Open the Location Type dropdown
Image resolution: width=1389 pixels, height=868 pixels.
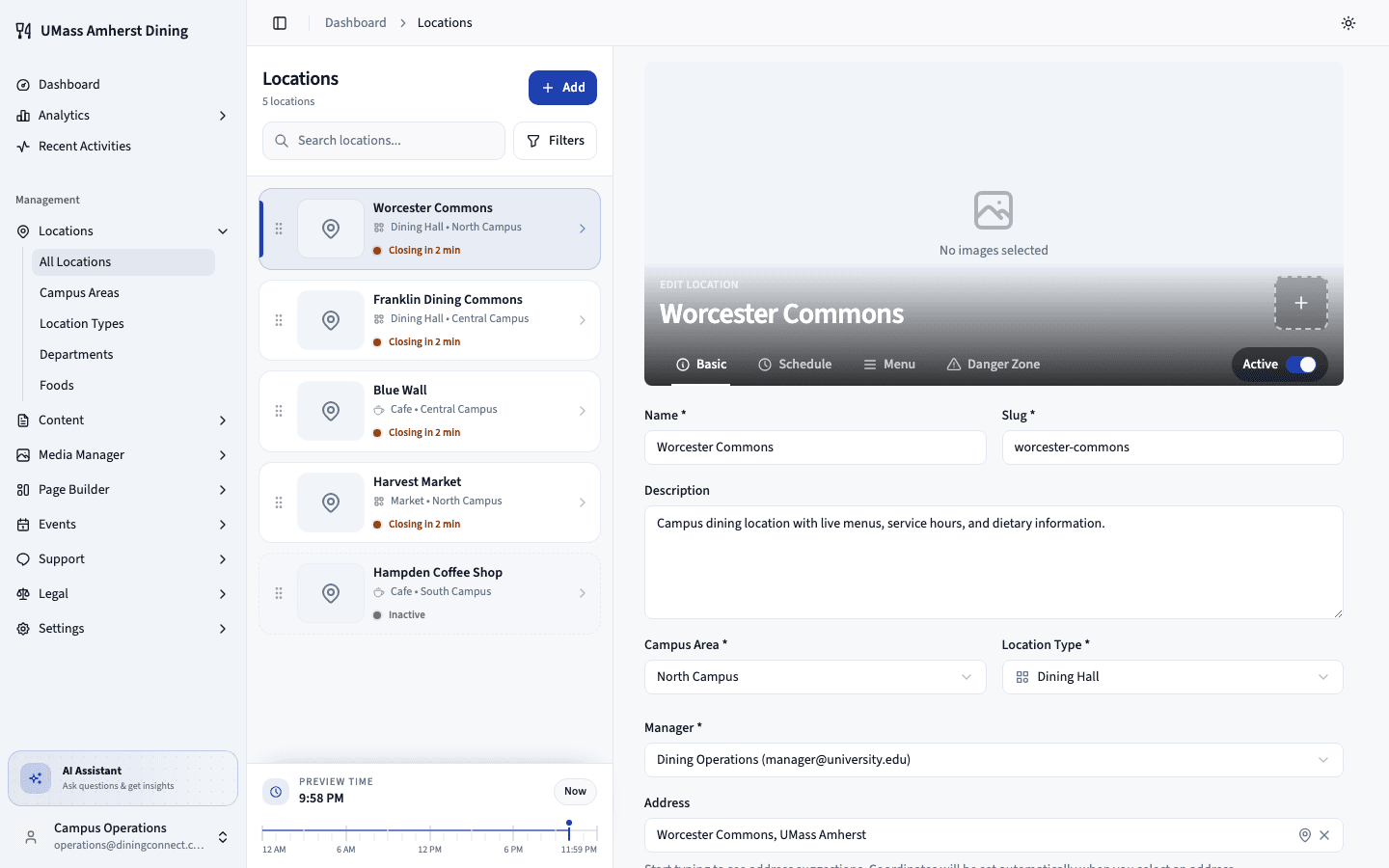click(1172, 677)
